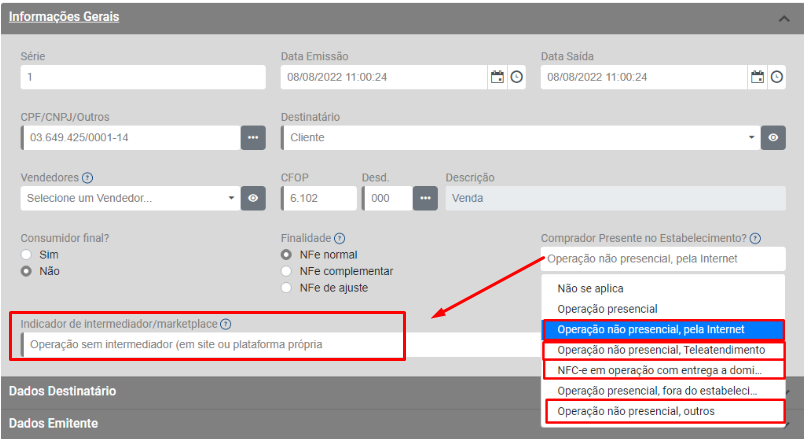Open time picker for Data Emissão
The image size is (804, 439).
[x=517, y=77]
